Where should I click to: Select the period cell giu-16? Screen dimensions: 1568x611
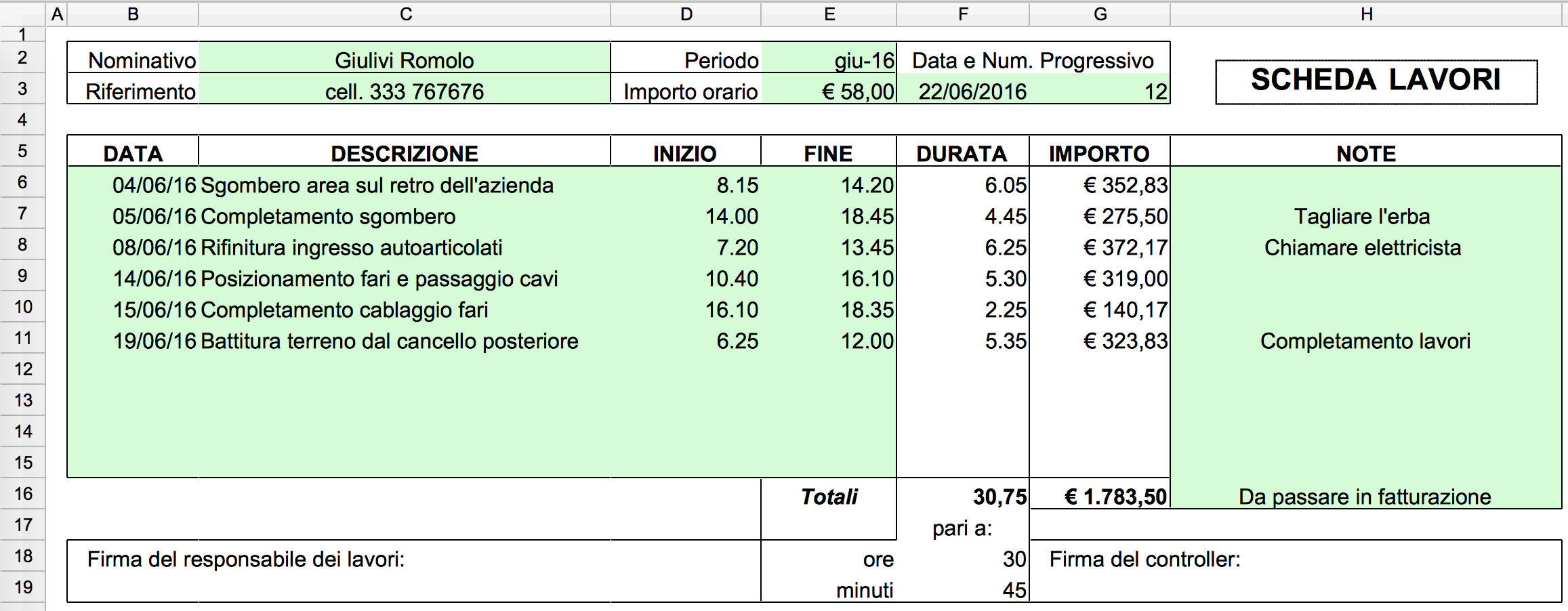(829, 60)
